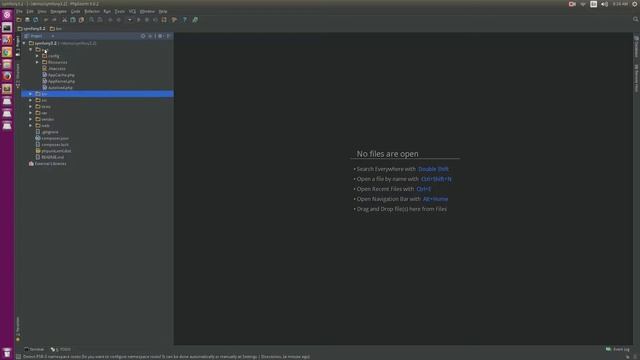Click the navigate Forward arrow icon
Image resolution: width=640 pixels, height=360 pixels.
click(119, 20)
